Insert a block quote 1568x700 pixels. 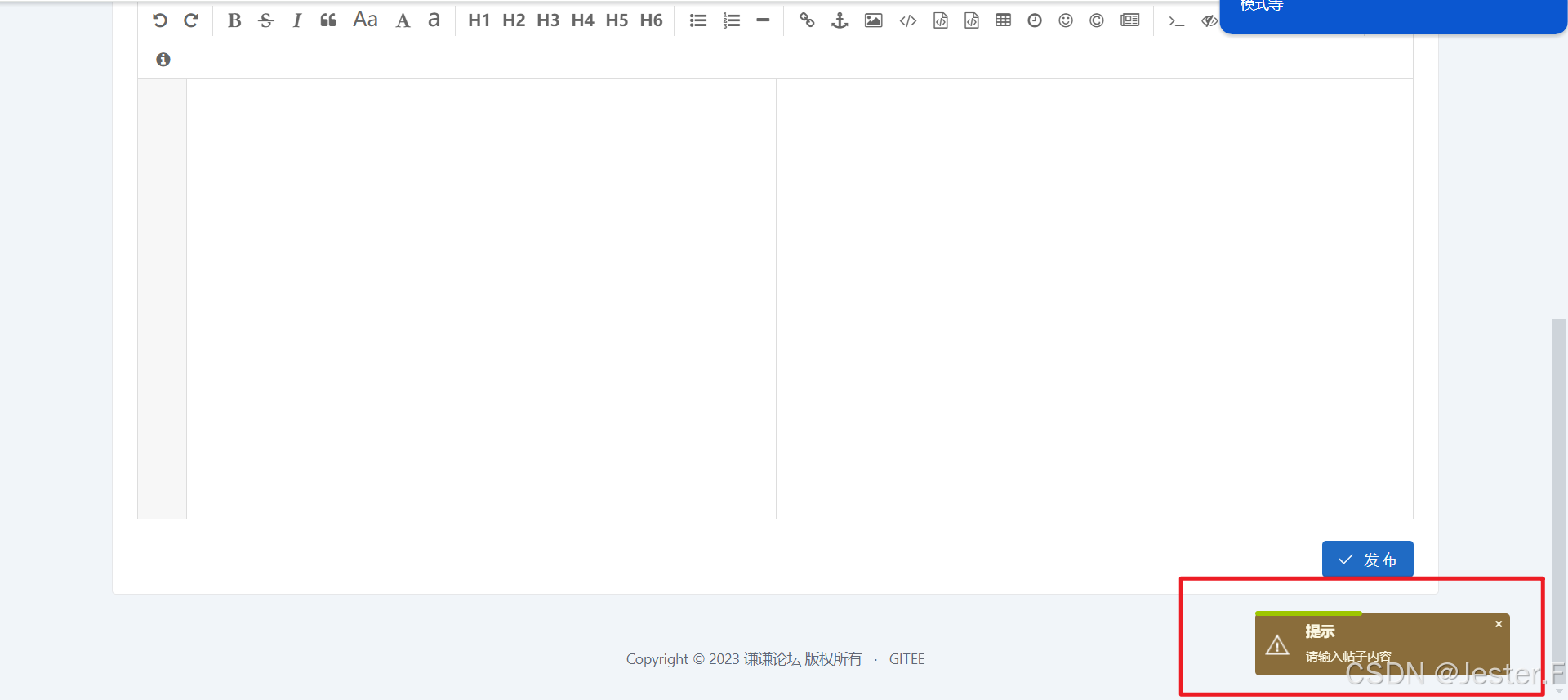point(328,20)
